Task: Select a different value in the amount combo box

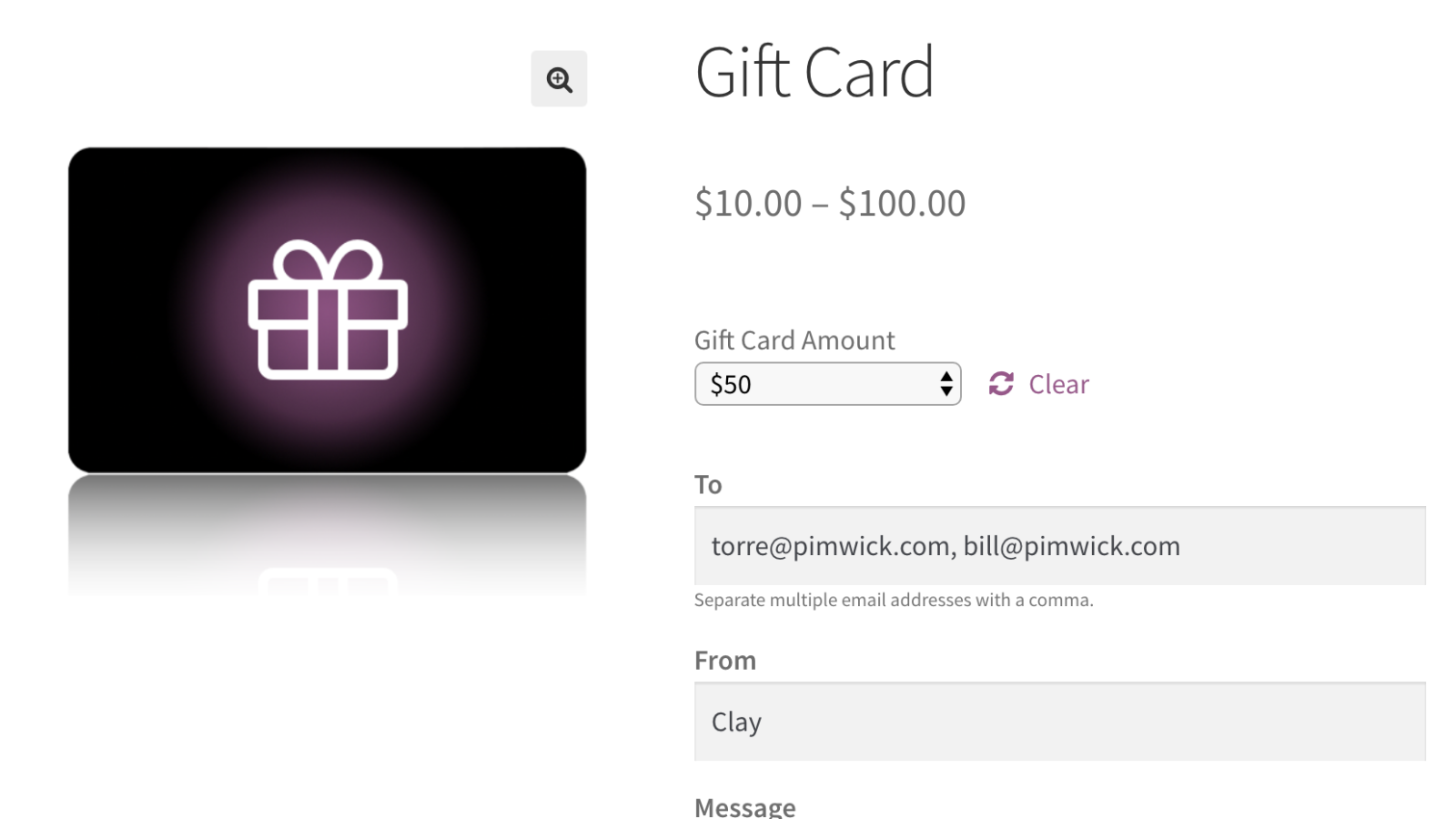Action: pyautogui.click(x=826, y=384)
